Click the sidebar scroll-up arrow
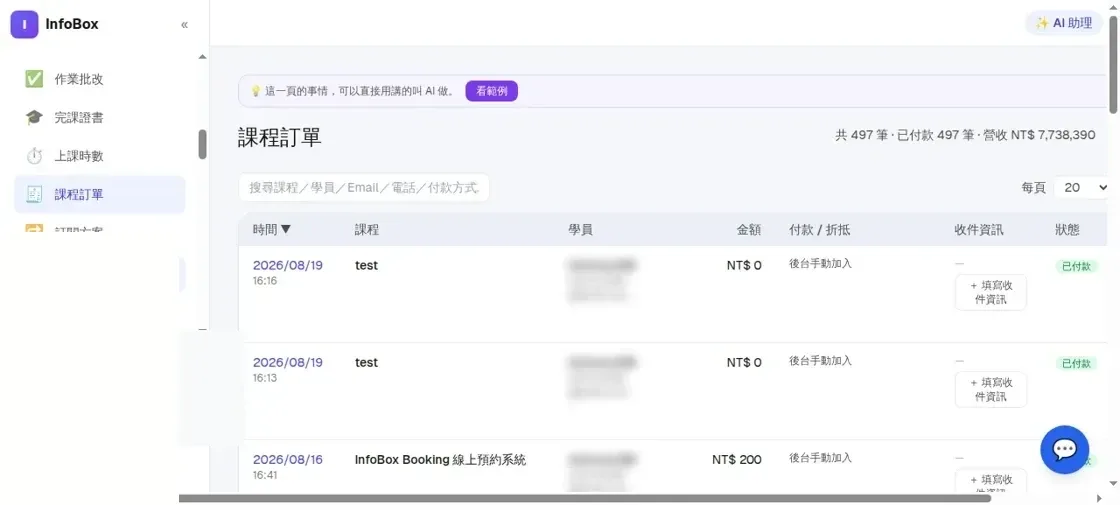This screenshot has height=505, width=1120. pos(202,56)
